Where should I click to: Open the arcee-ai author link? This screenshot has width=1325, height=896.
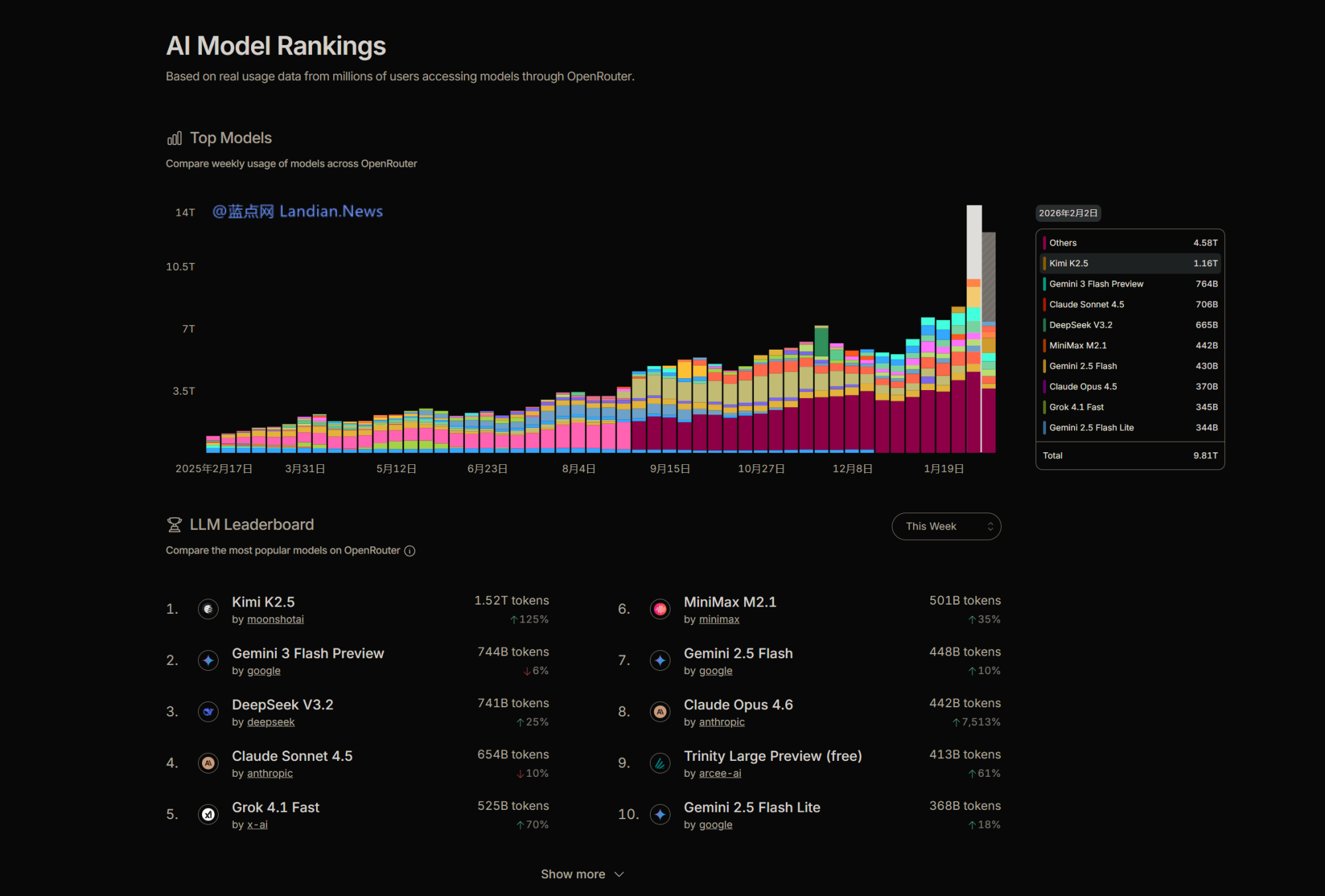[x=719, y=773]
